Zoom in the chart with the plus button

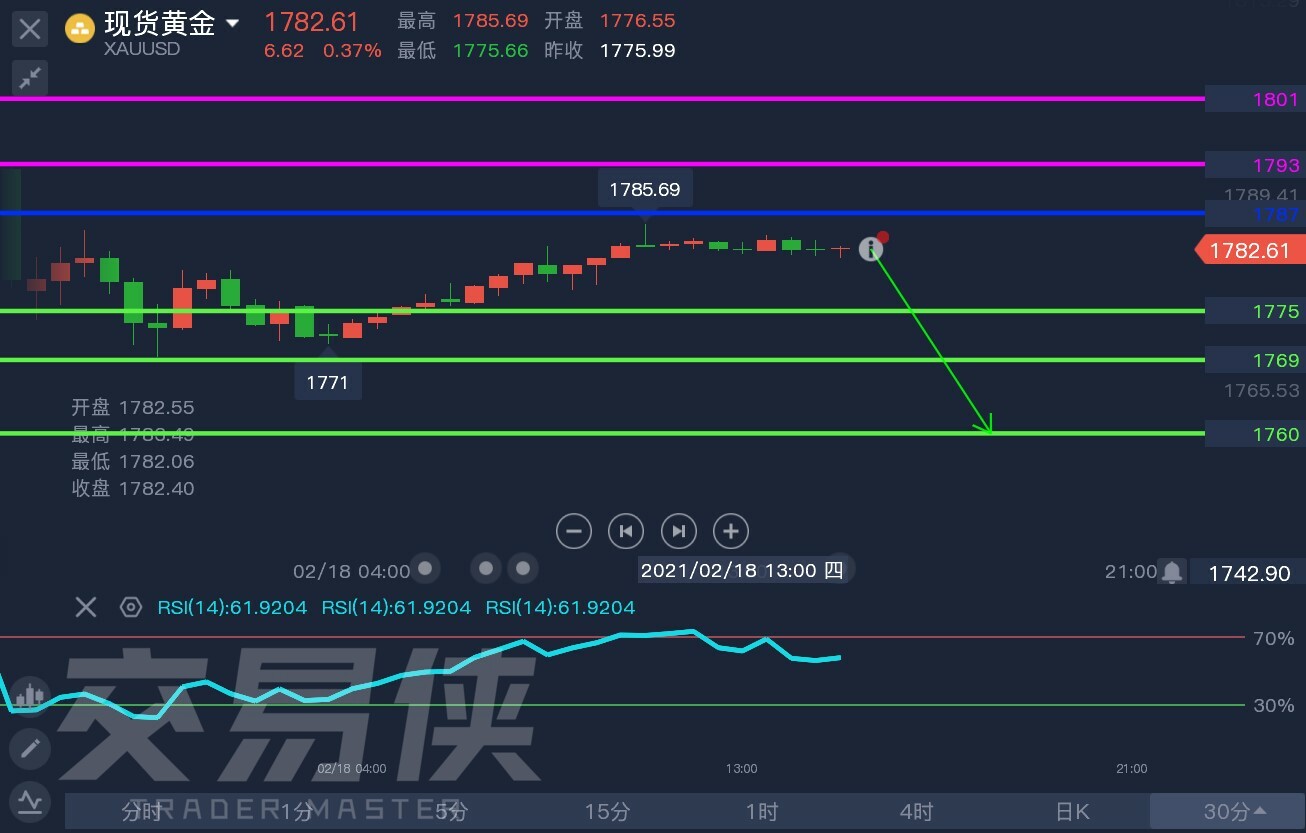click(x=731, y=531)
